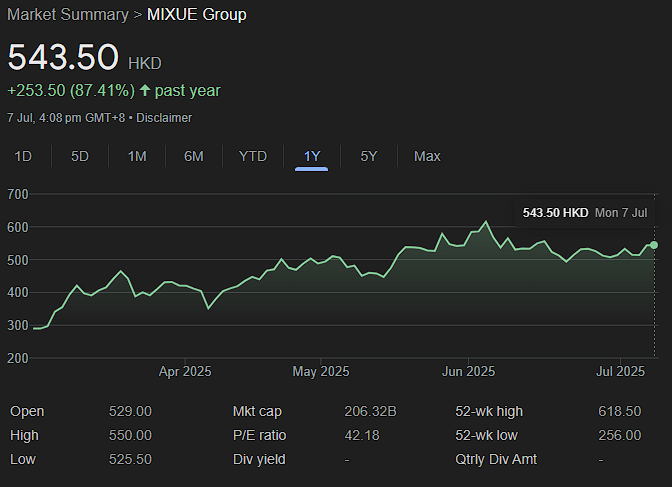Screen dimensions: 672x487
Task: Click the +253.50 (87.41%) change text
Action: 71,90
